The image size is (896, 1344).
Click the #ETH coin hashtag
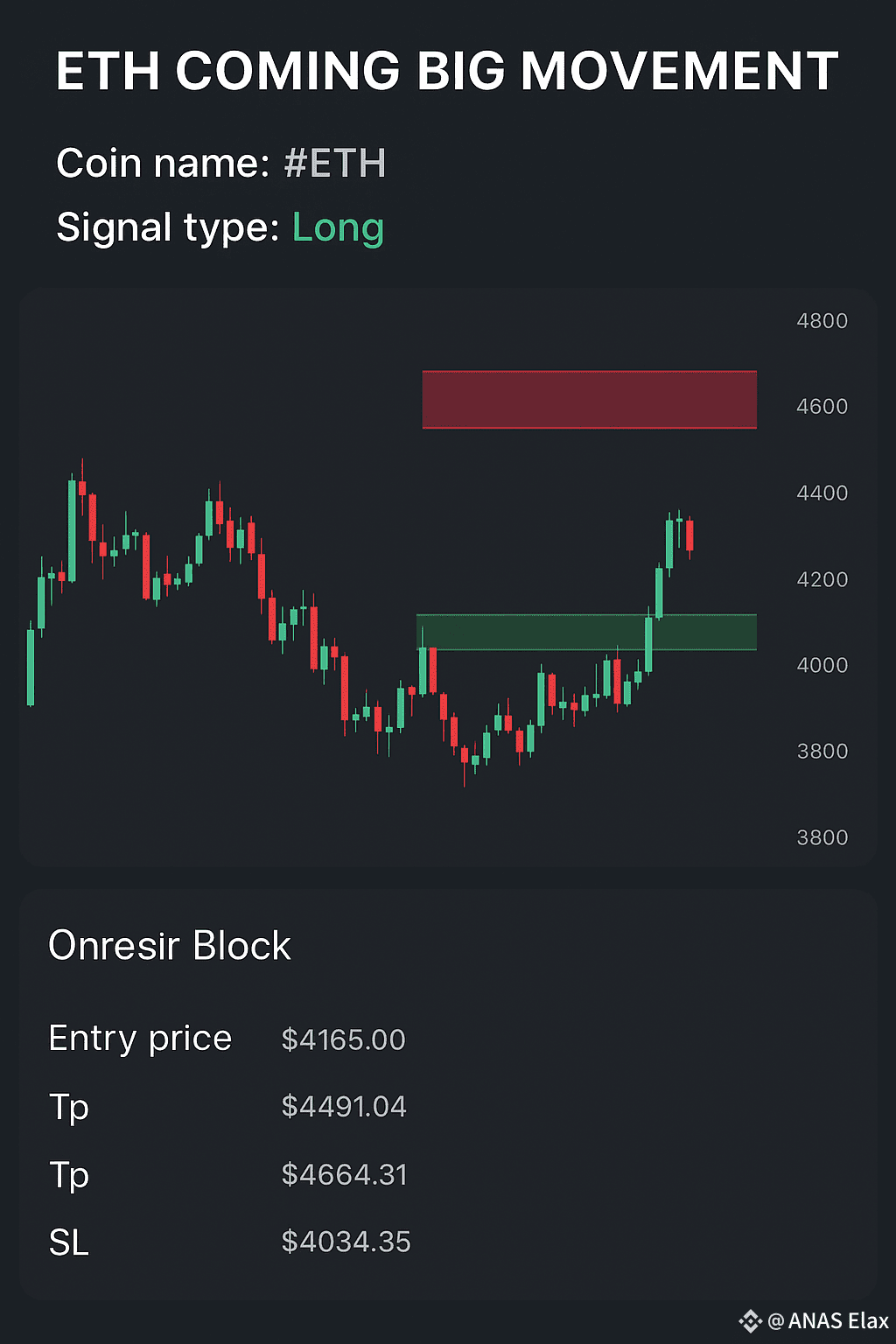(335, 164)
